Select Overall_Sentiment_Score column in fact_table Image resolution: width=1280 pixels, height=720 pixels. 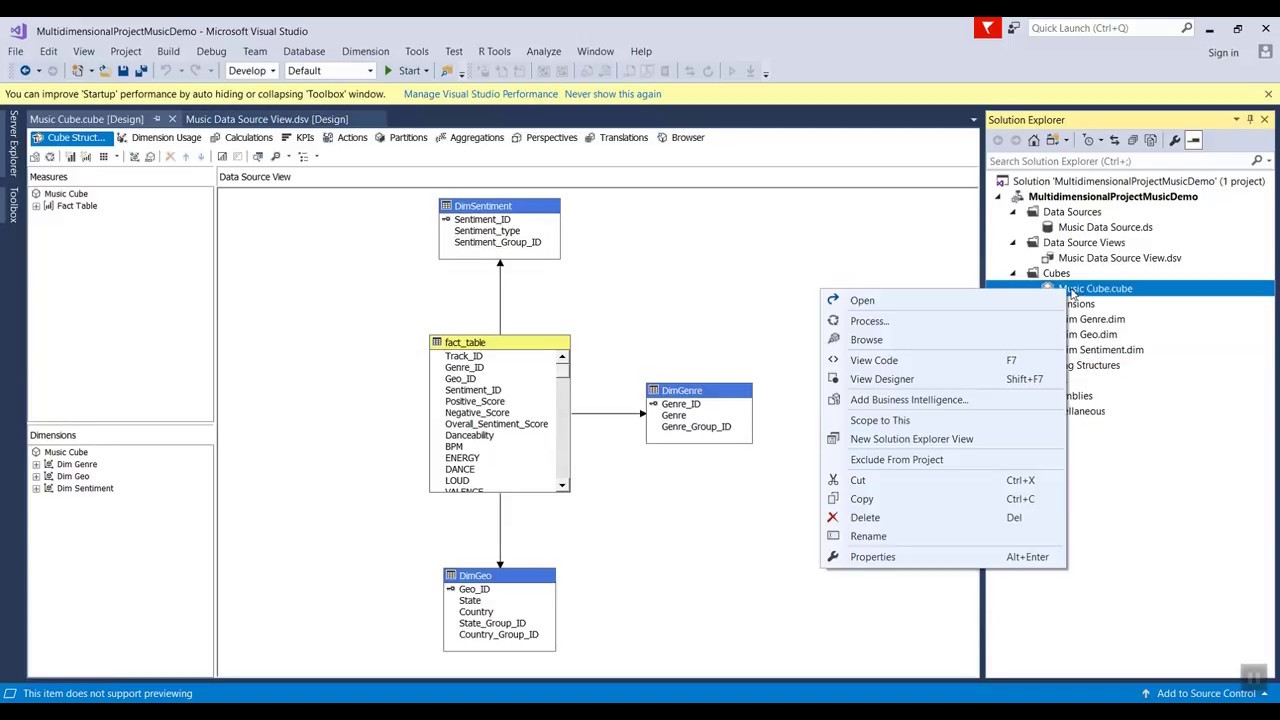point(496,424)
